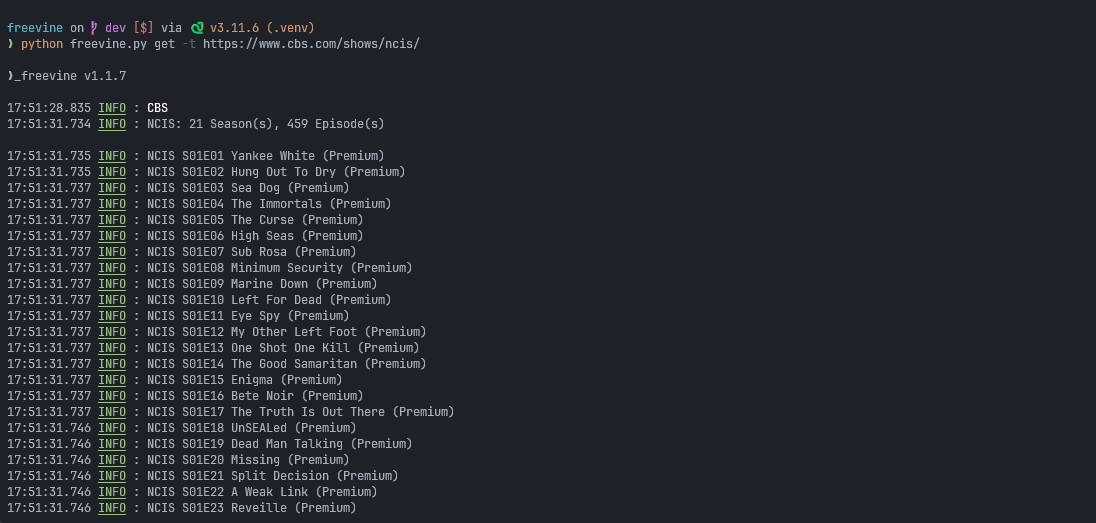Click the prompt chevron before python command
The image size is (1096, 523).
[10, 44]
